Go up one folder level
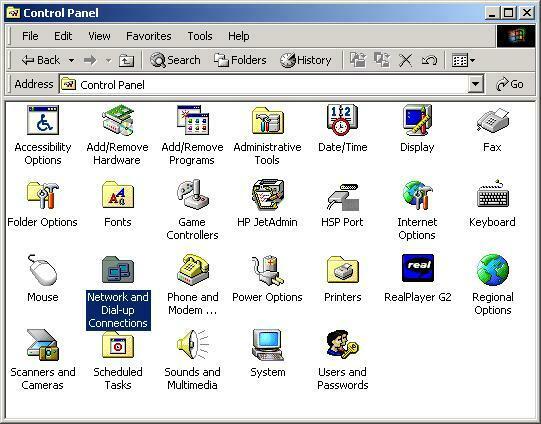This screenshot has width=541, height=424. 126,60
